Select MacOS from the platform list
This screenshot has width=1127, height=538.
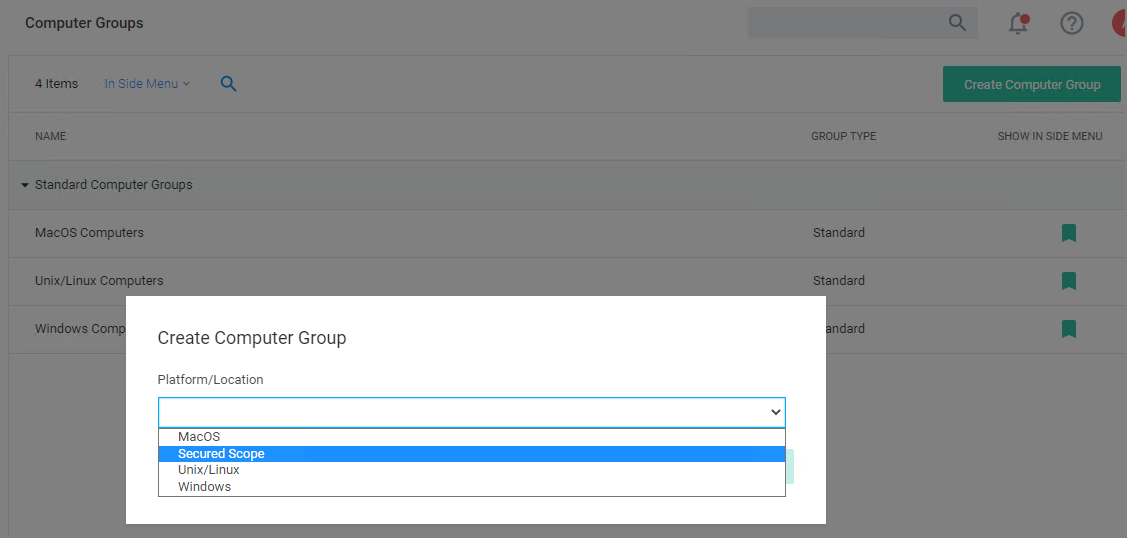(x=199, y=437)
